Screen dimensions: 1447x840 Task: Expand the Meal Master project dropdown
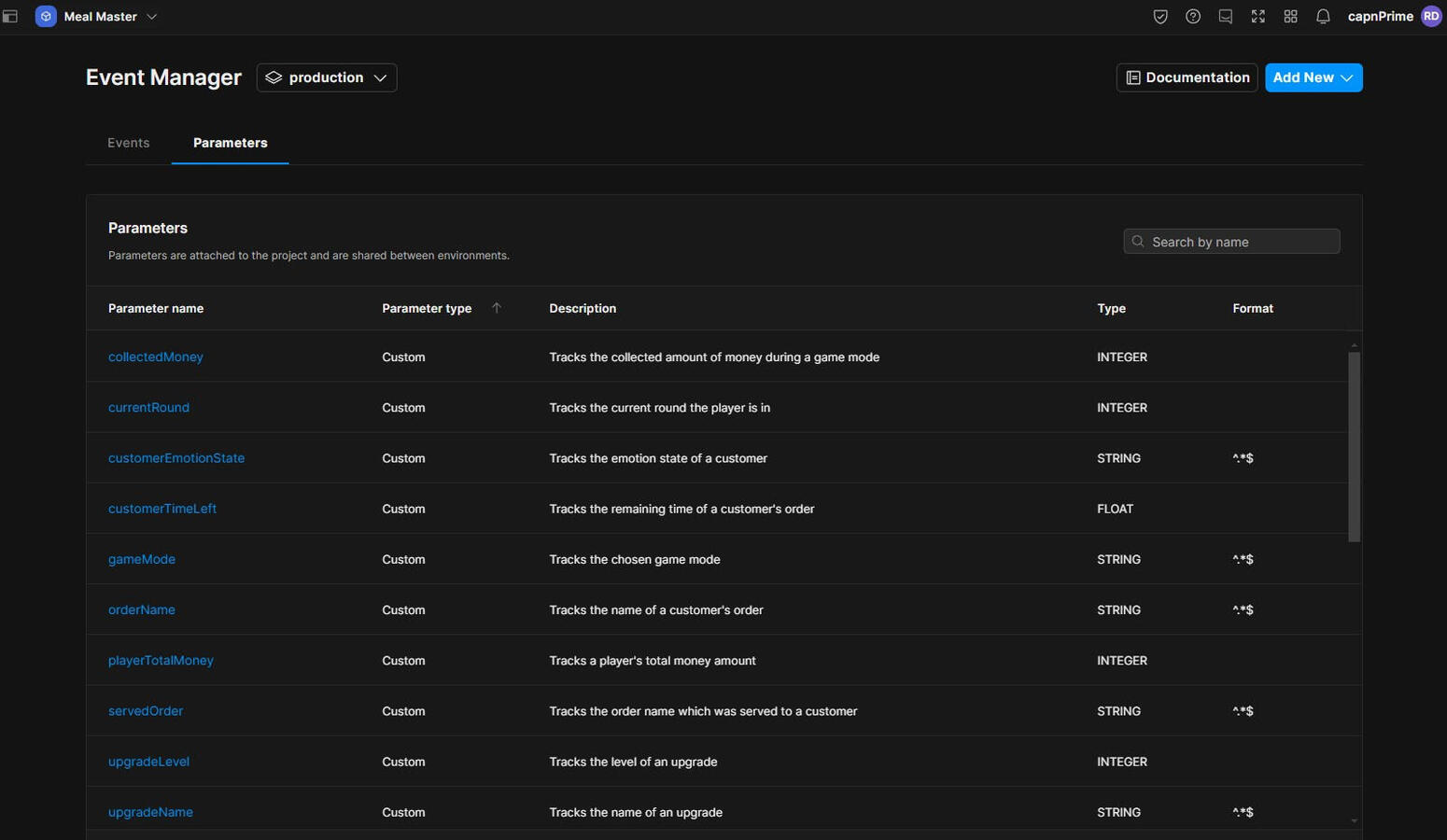[151, 17]
